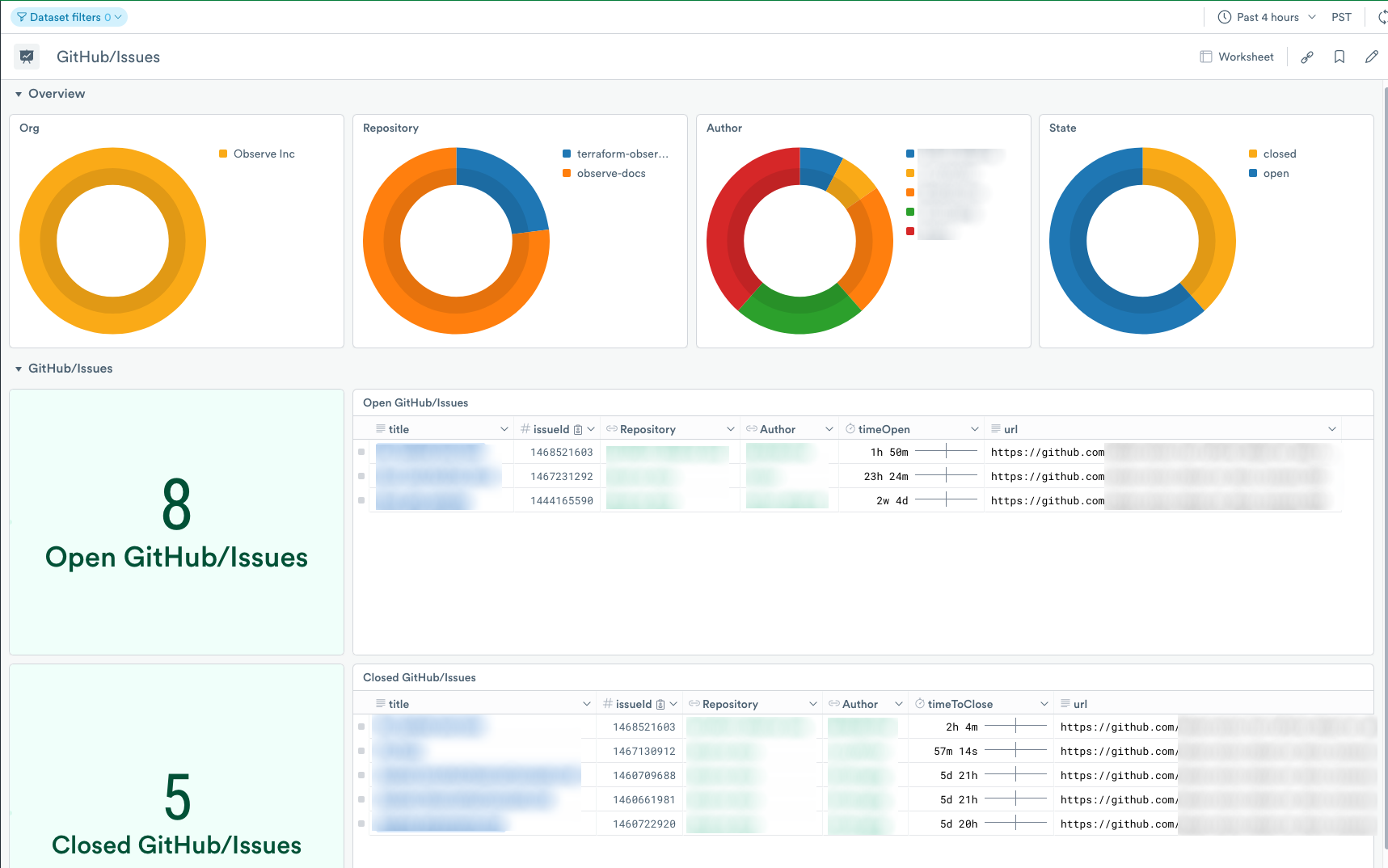This screenshot has width=1388, height=868.
Task: Click the red Author legend swatch
Action: pyautogui.click(x=910, y=231)
